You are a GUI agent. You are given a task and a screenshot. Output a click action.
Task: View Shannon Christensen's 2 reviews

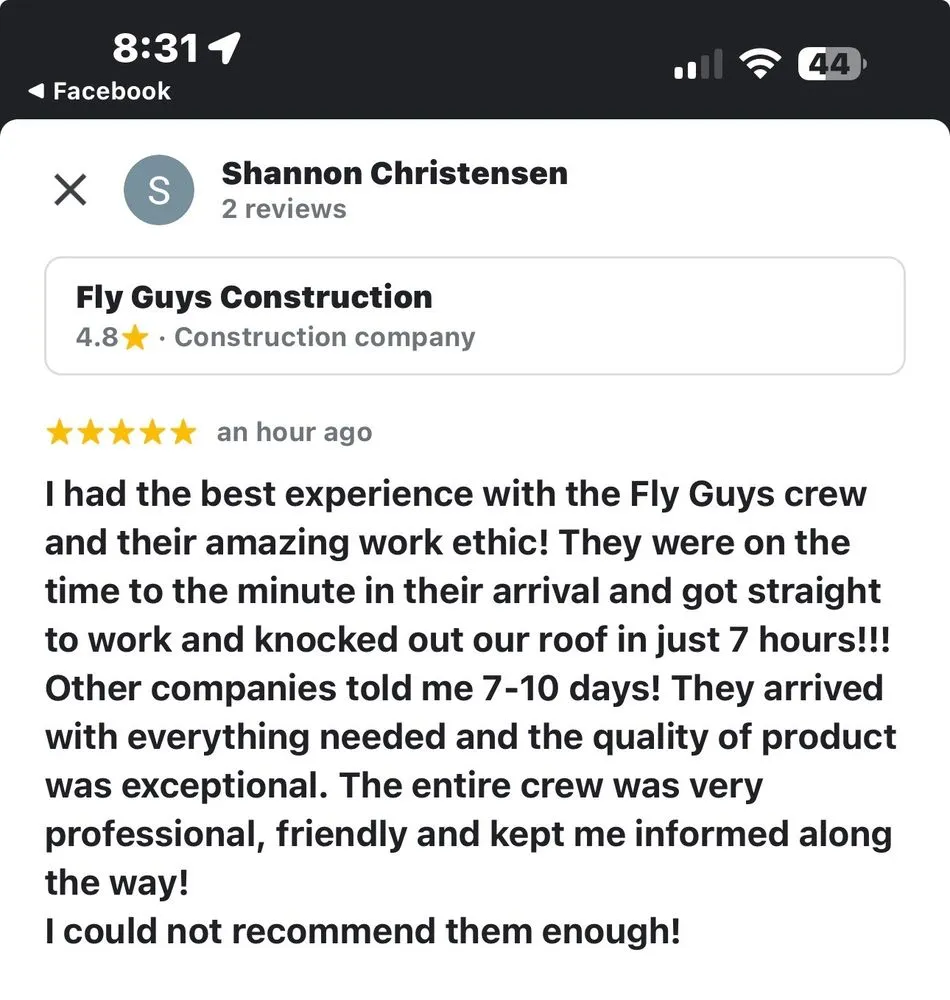[x=284, y=209]
